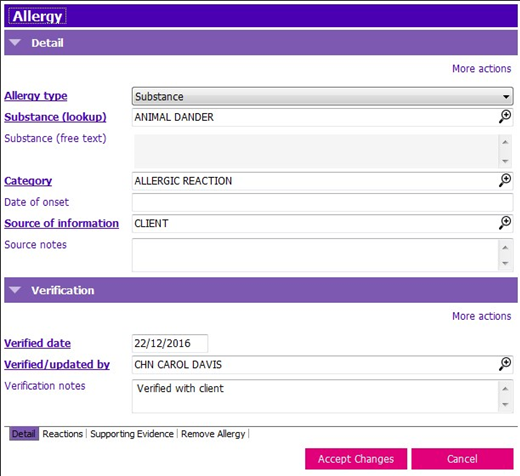Switch to the Reactions tab

pyautogui.click(x=62, y=434)
